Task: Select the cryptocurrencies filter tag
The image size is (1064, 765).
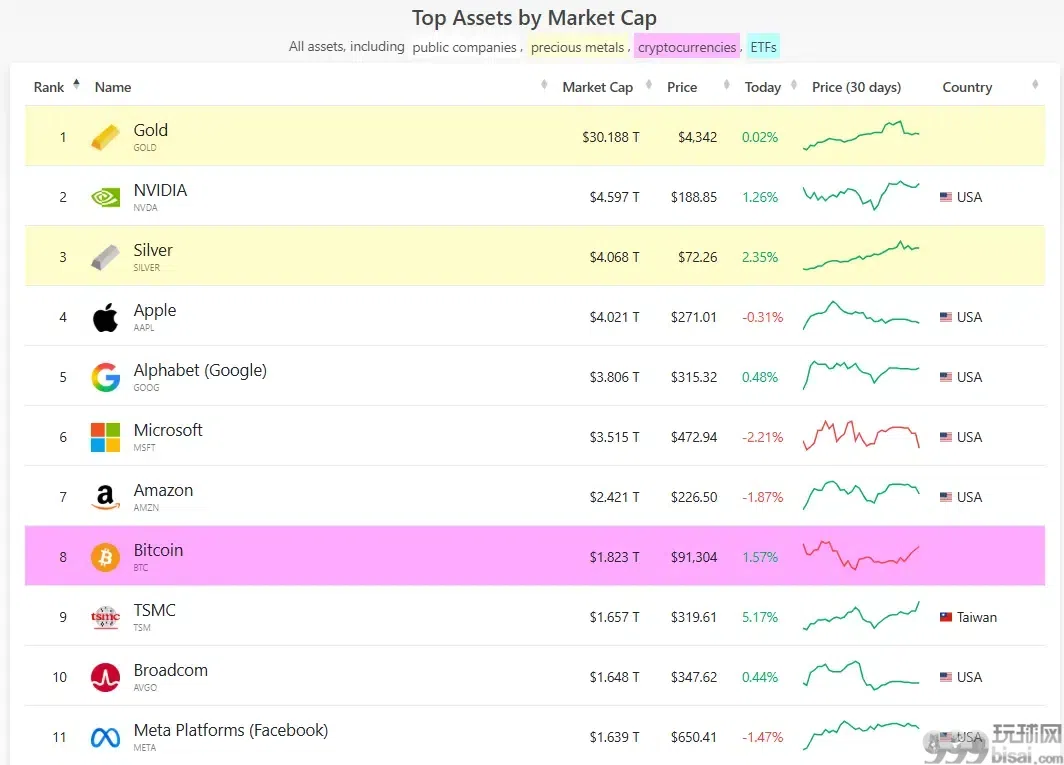Action: (687, 47)
